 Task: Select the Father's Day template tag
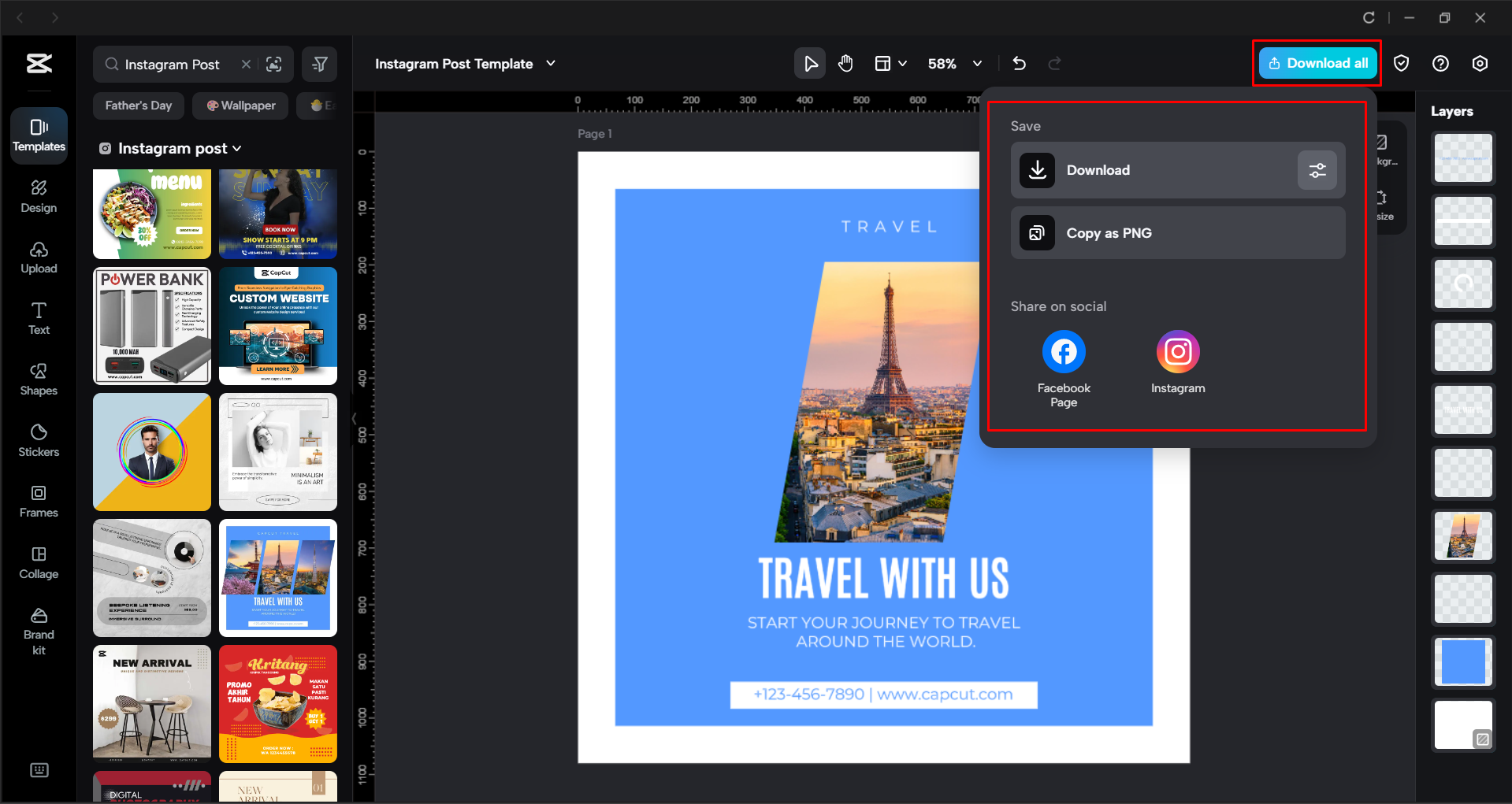coord(138,105)
